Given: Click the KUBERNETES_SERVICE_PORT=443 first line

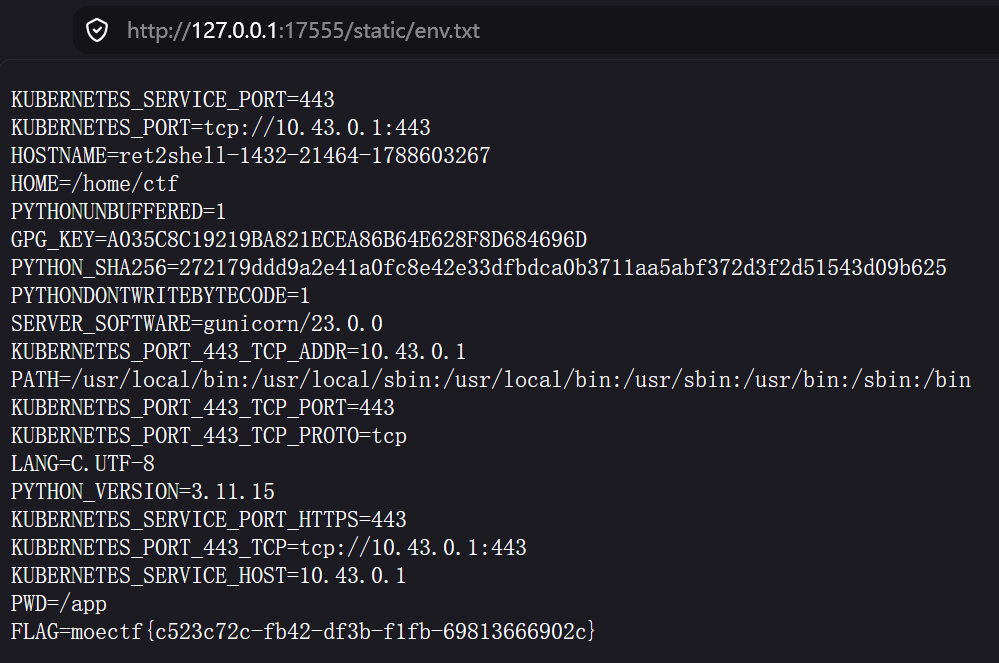Looking at the screenshot, I should [x=173, y=99].
